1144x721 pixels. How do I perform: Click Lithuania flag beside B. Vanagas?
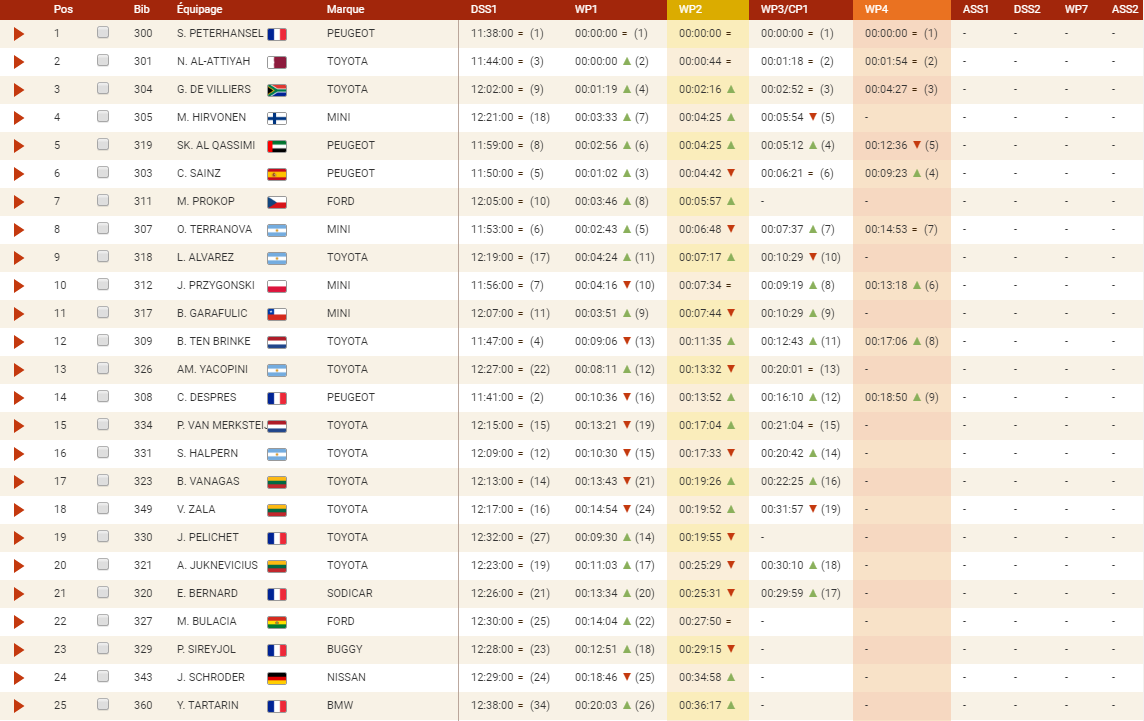[x=277, y=482]
